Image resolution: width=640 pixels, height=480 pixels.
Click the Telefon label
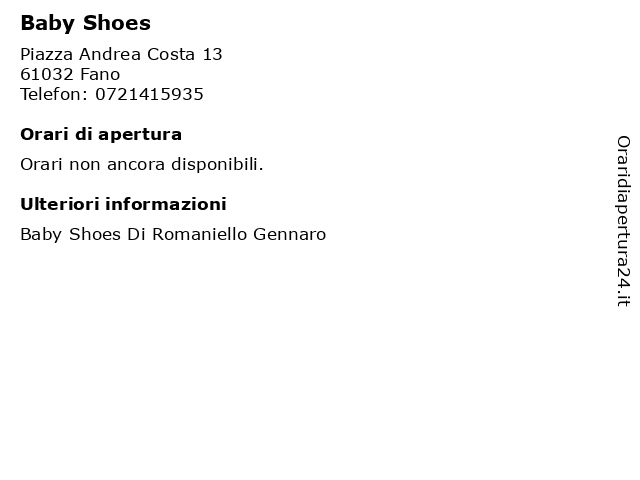pyautogui.click(x=54, y=94)
